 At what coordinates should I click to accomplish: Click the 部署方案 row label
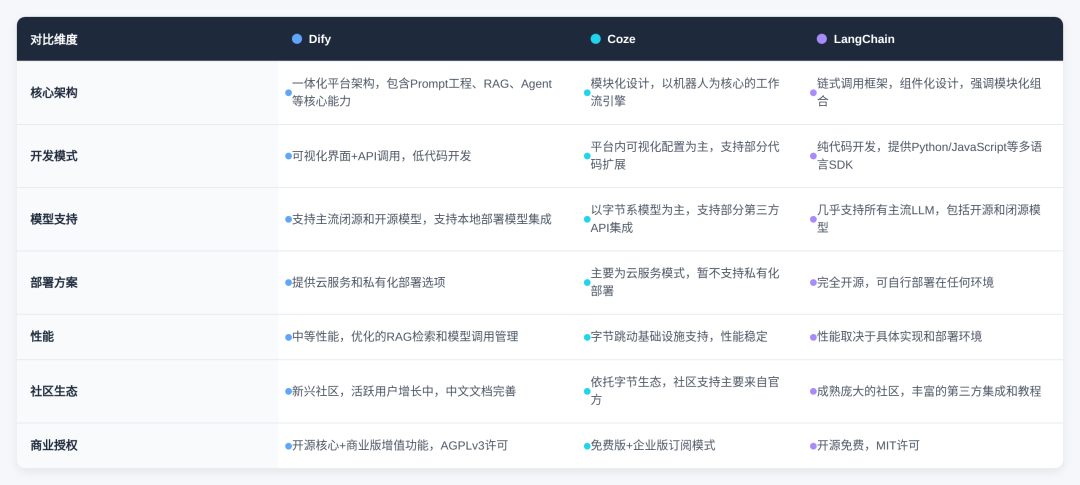tap(54, 282)
